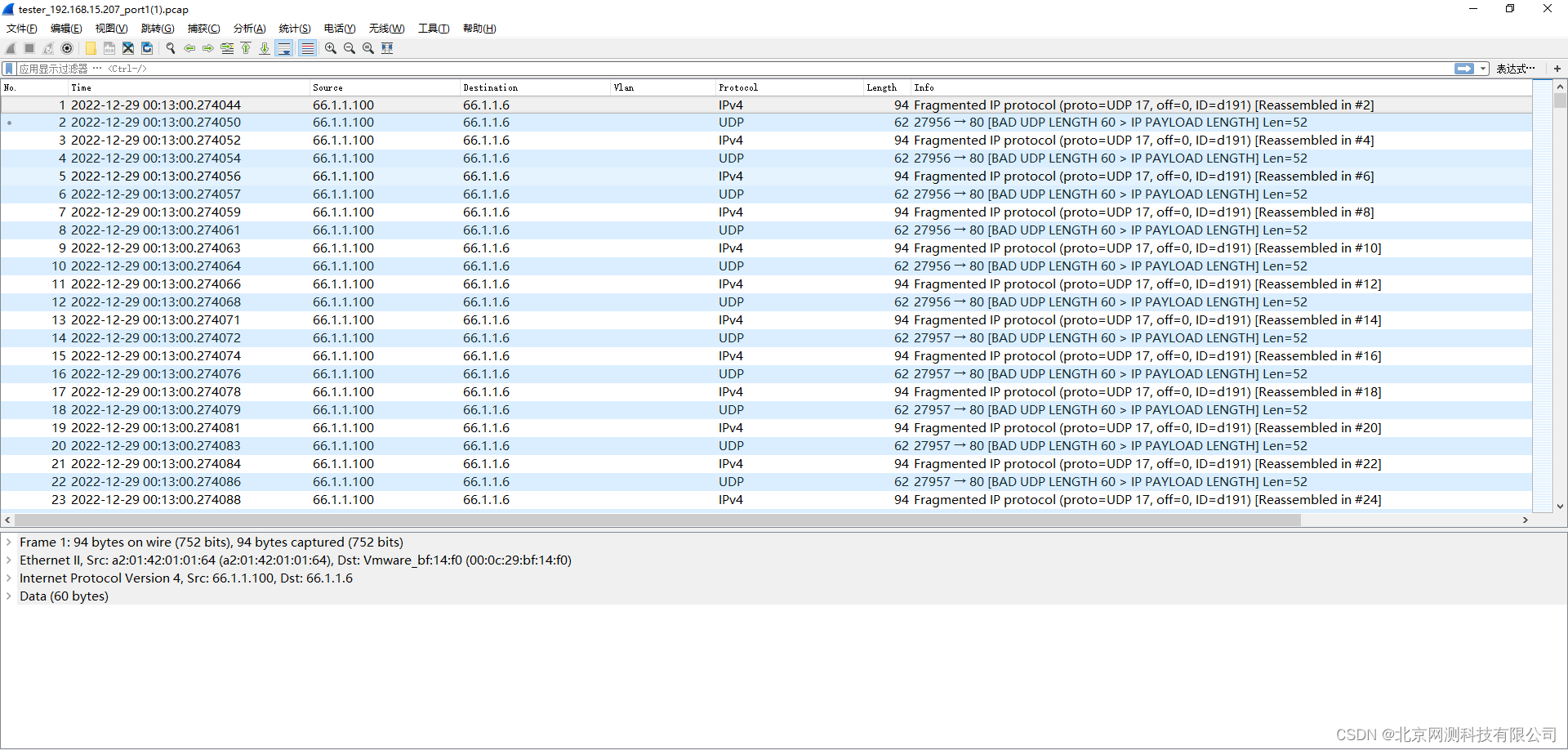The image size is (1568, 750).
Task: Click the packet list horizontal scrollbar
Action: 657,520
